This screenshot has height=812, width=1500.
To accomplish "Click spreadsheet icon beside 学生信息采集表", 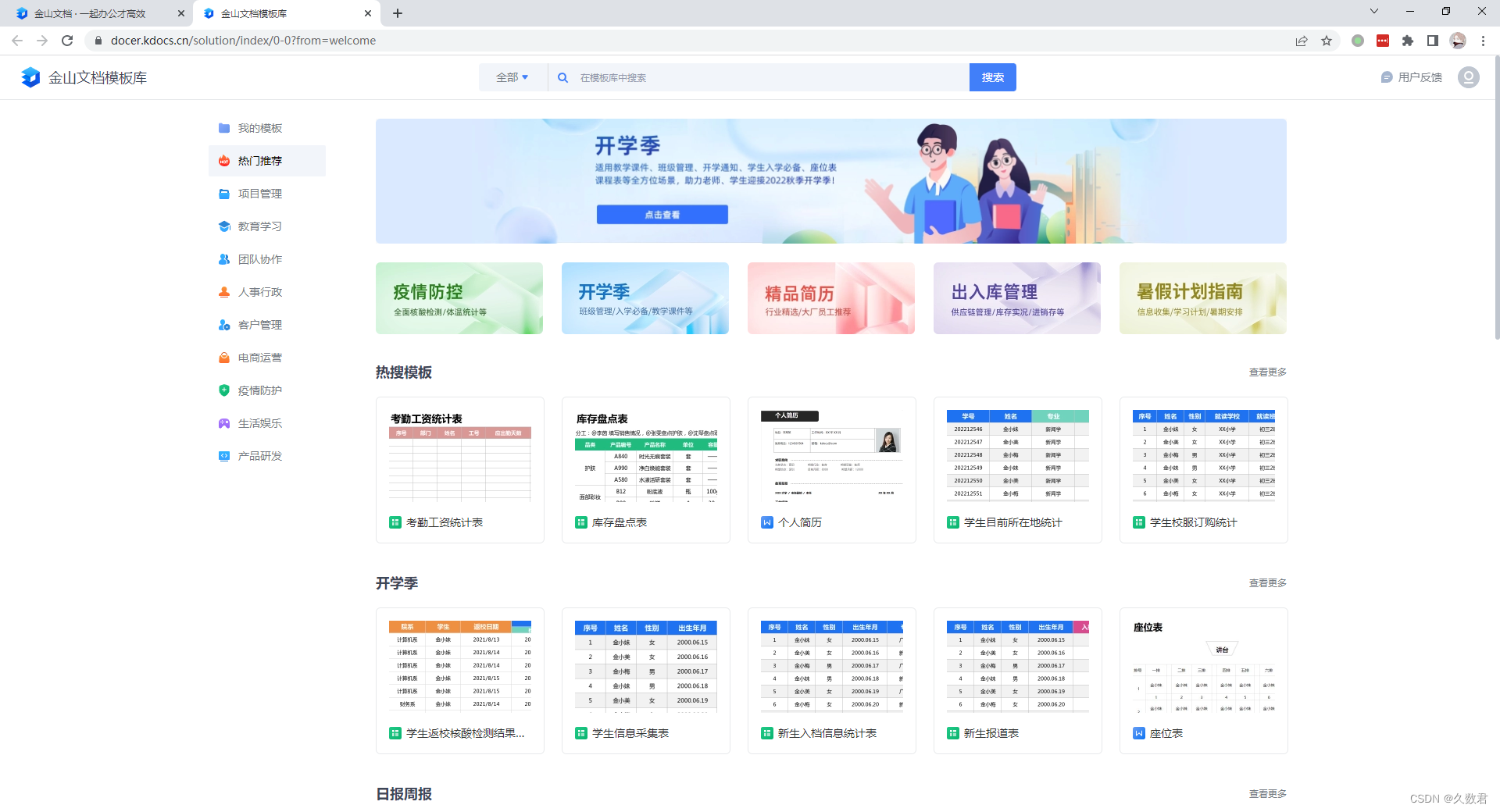I will click(x=580, y=733).
